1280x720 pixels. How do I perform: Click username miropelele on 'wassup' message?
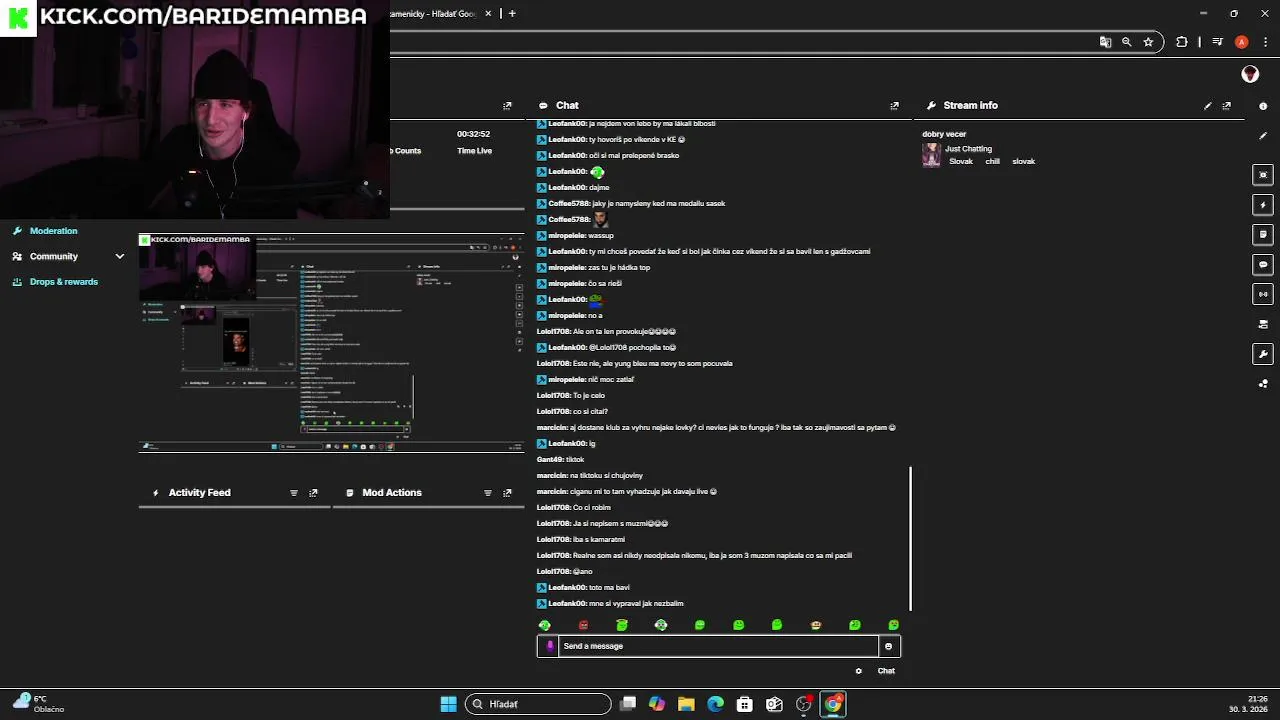[x=567, y=236]
